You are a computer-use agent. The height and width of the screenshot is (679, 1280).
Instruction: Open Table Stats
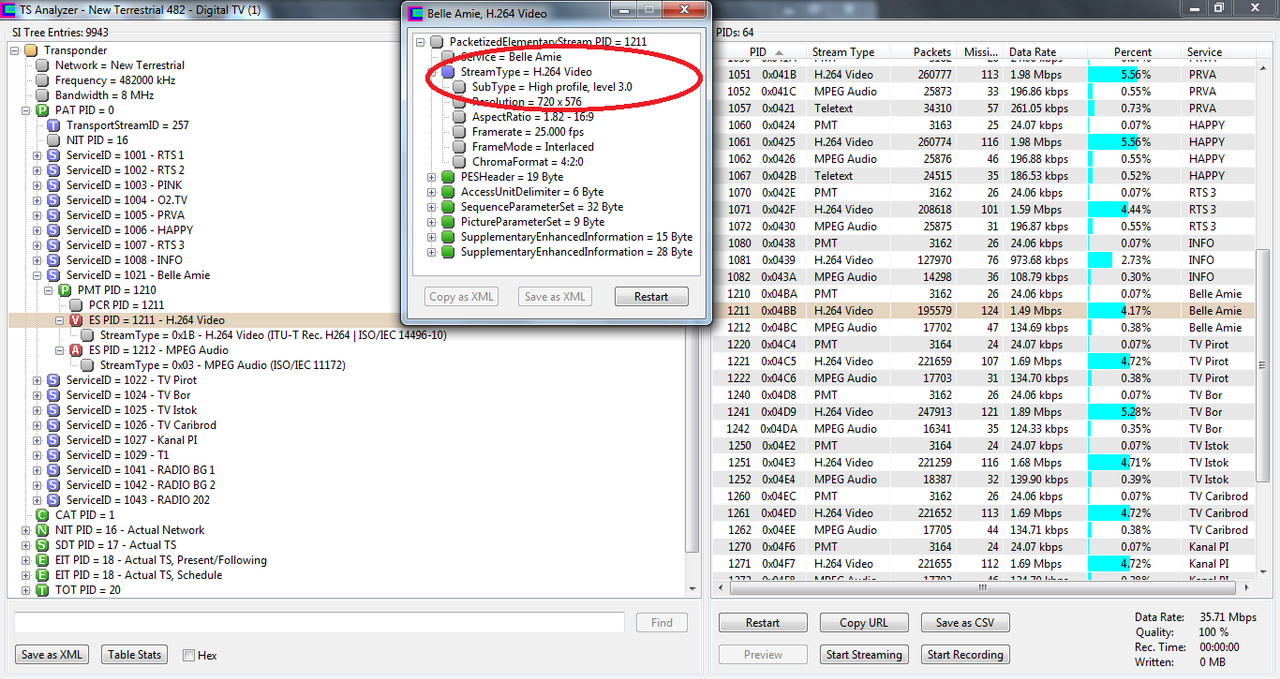pyautogui.click(x=135, y=655)
